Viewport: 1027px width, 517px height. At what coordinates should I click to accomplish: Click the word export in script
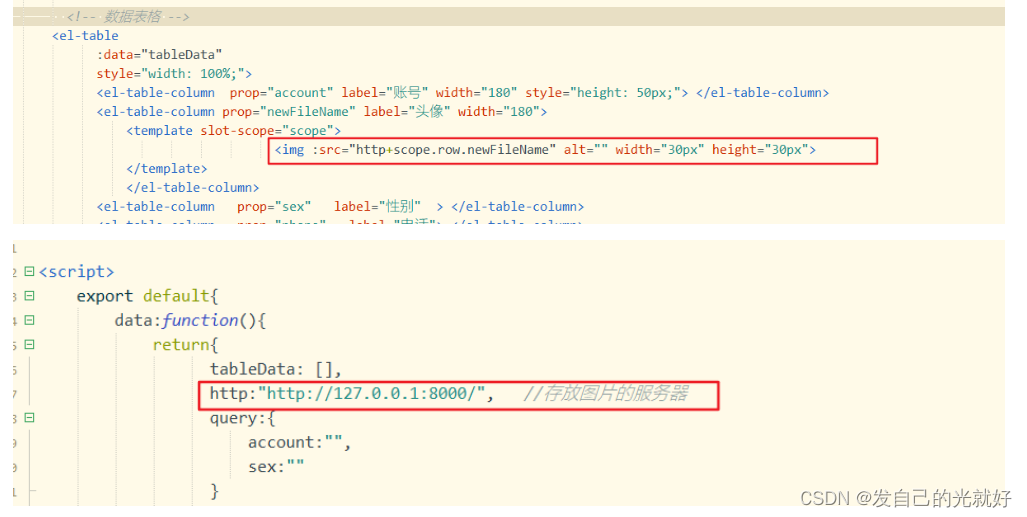pyautogui.click(x=105, y=296)
